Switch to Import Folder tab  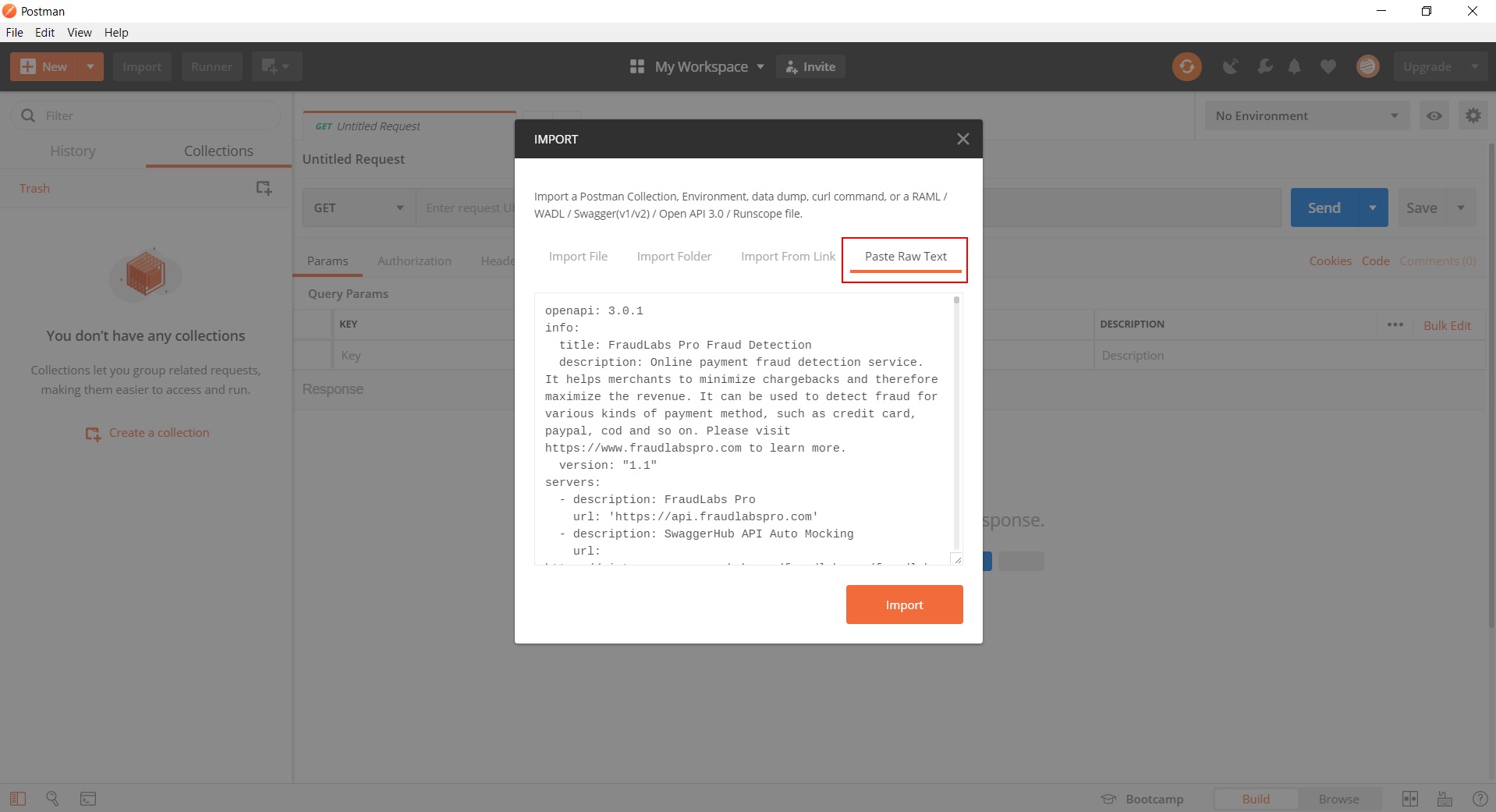click(x=674, y=257)
